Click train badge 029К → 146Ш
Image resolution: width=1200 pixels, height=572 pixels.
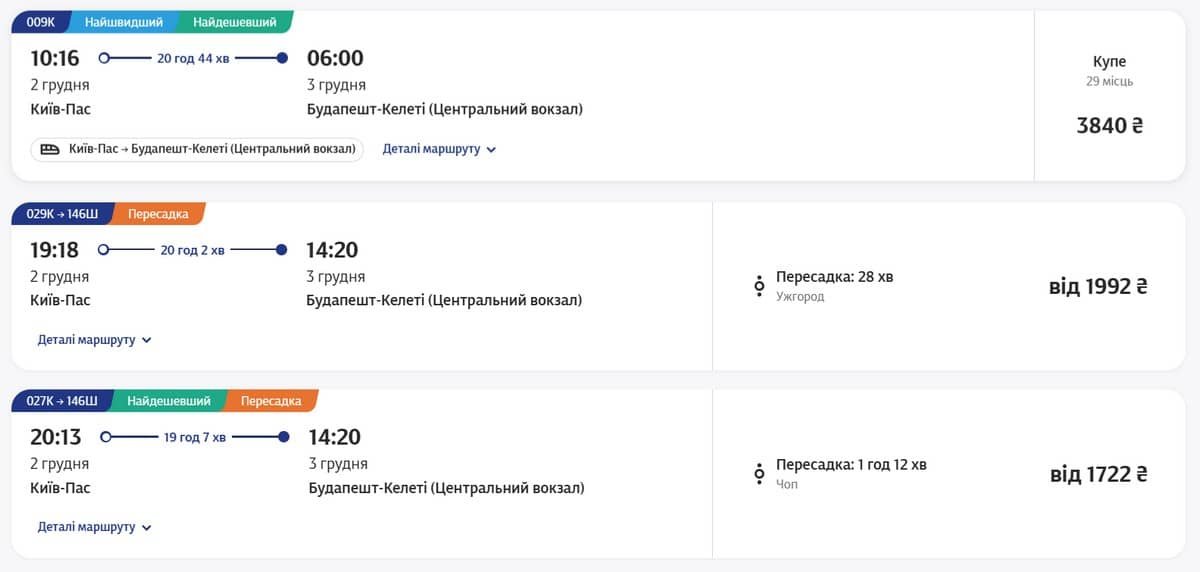62,214
